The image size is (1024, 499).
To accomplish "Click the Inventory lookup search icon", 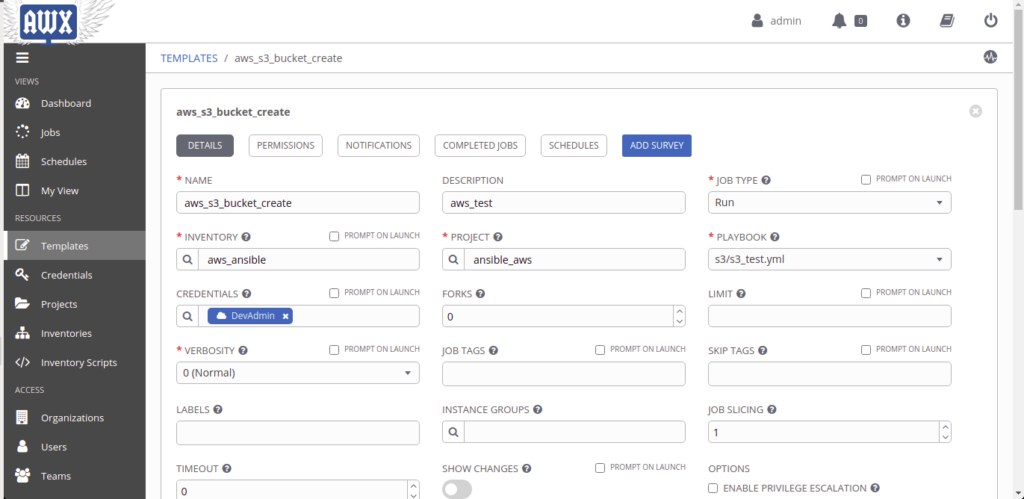I will [187, 259].
